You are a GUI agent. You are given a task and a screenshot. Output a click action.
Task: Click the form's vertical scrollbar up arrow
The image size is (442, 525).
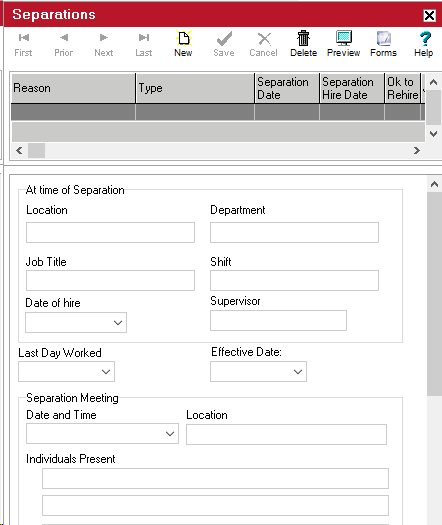point(434,184)
